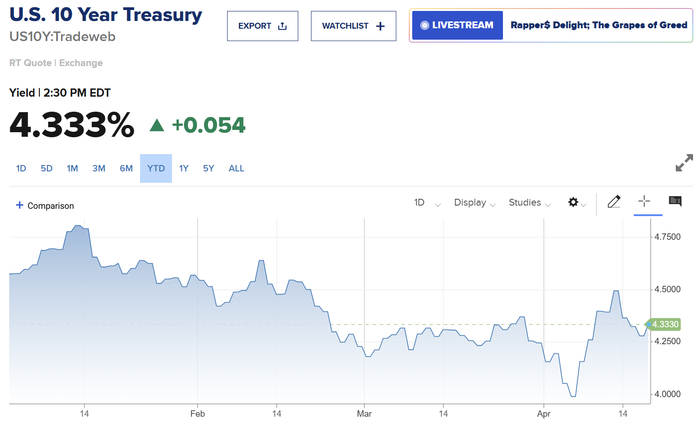Select the pencil drawing tool
700x429 pixels.
614,202
